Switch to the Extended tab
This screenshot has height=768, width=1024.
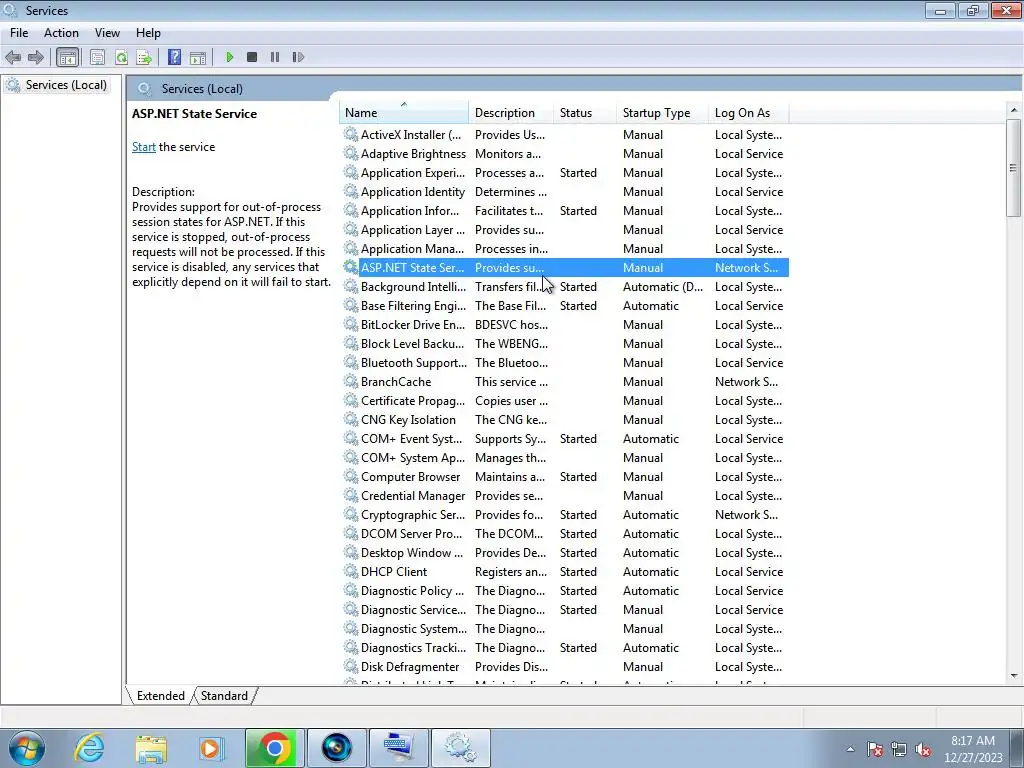pyautogui.click(x=161, y=696)
